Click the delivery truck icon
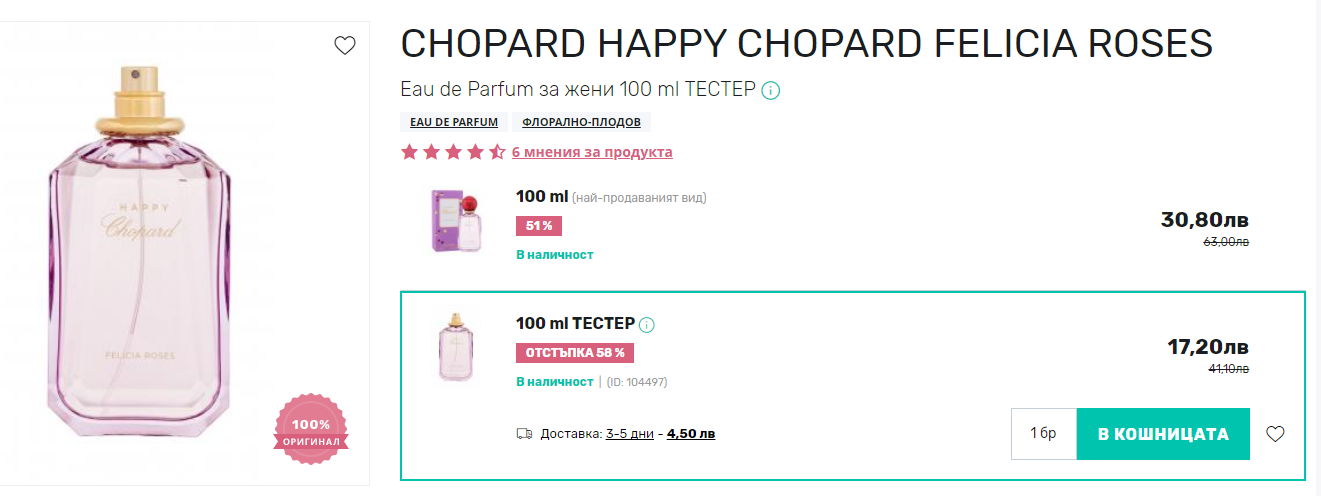This screenshot has height=496, width=1321. pos(524,434)
